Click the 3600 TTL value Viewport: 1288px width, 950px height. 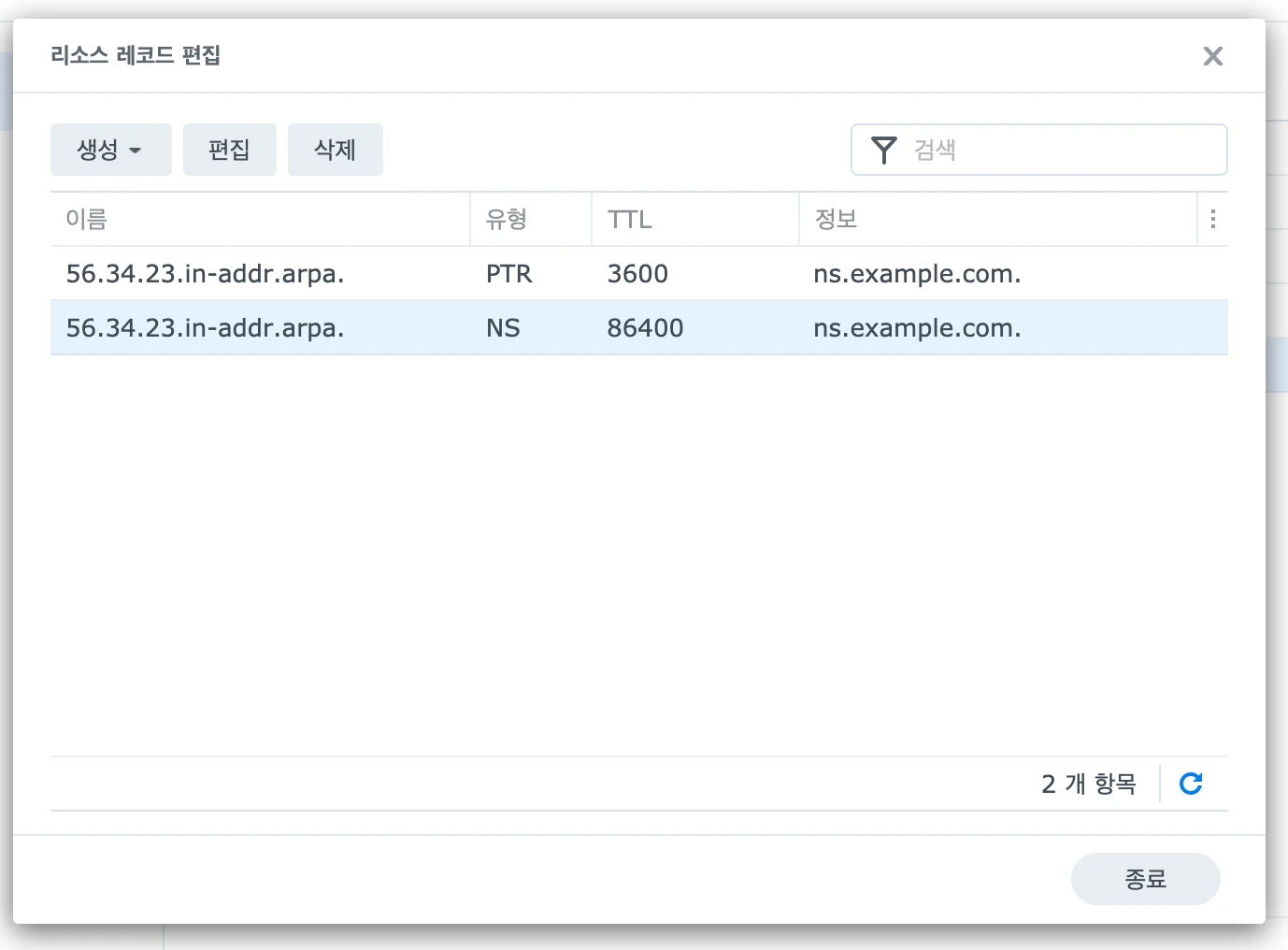click(637, 274)
